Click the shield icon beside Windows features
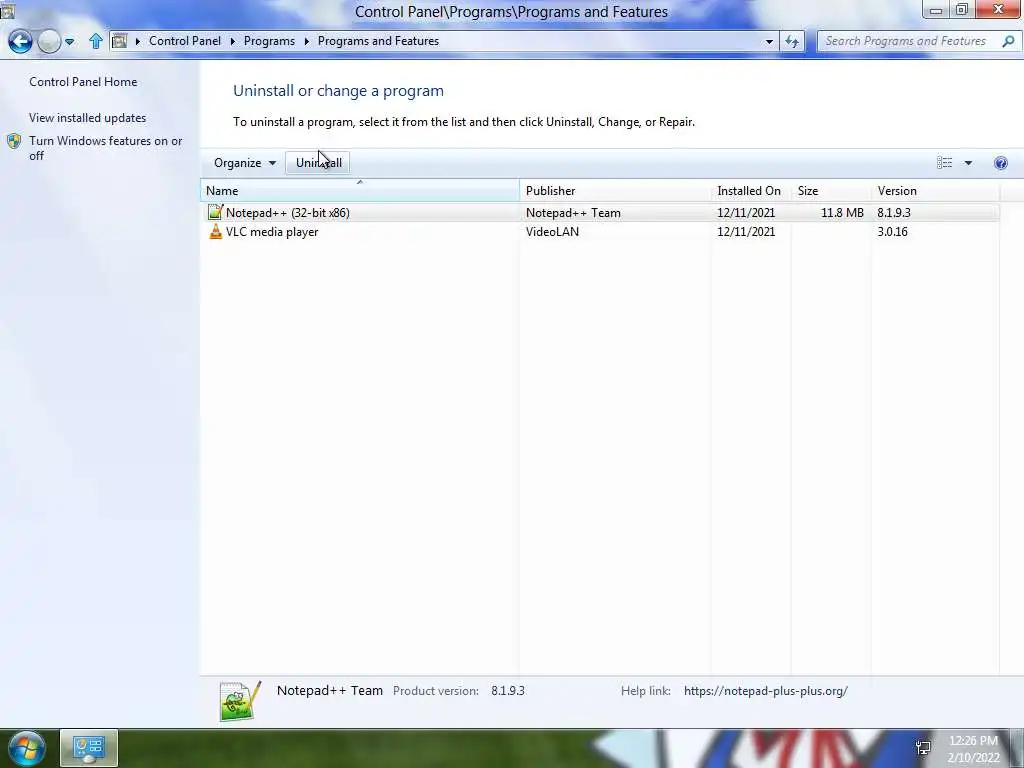 (x=14, y=141)
